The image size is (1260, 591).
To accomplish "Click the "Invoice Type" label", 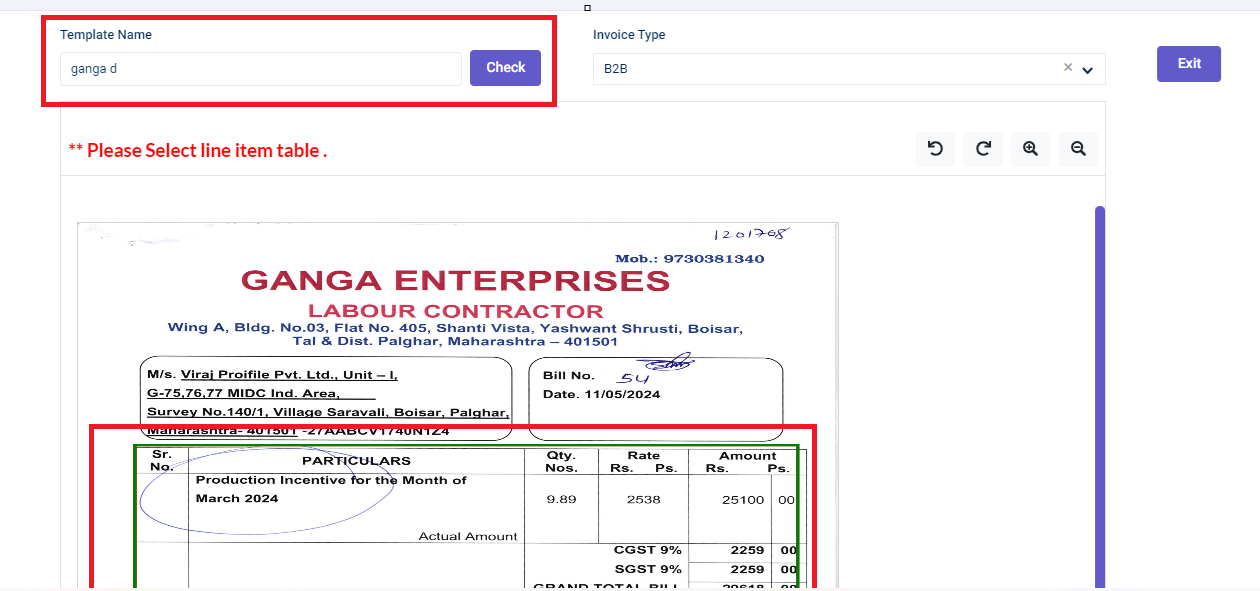I will 629,35.
